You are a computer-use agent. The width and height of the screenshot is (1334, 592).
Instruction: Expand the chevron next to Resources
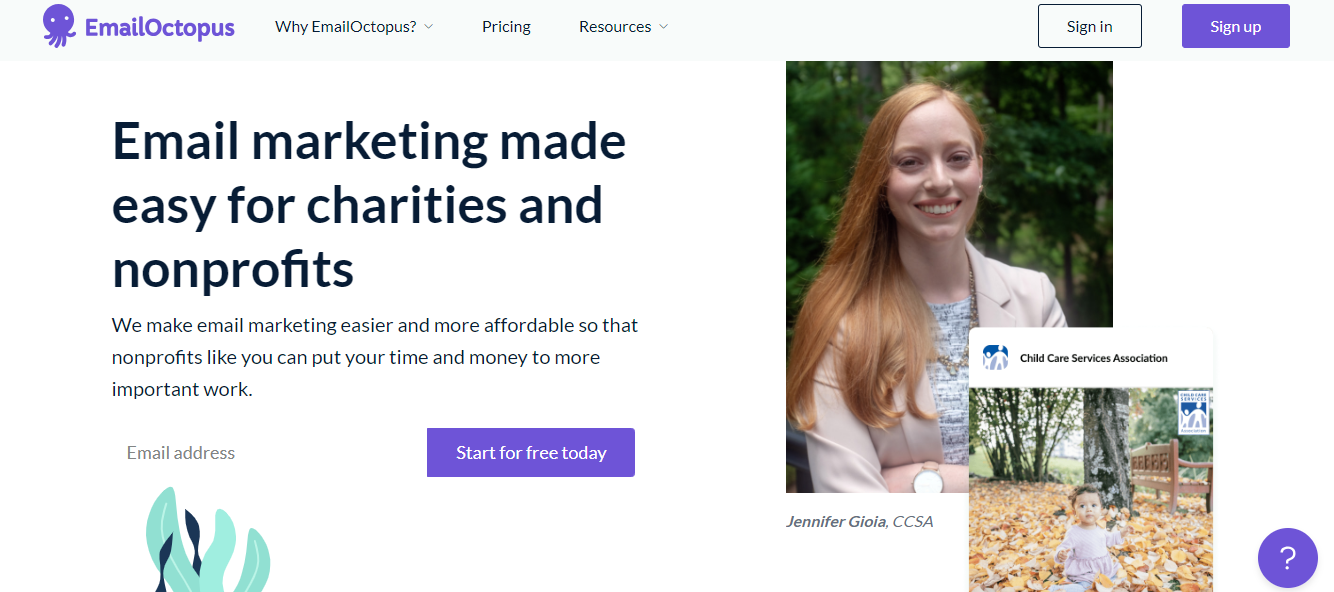[663, 27]
